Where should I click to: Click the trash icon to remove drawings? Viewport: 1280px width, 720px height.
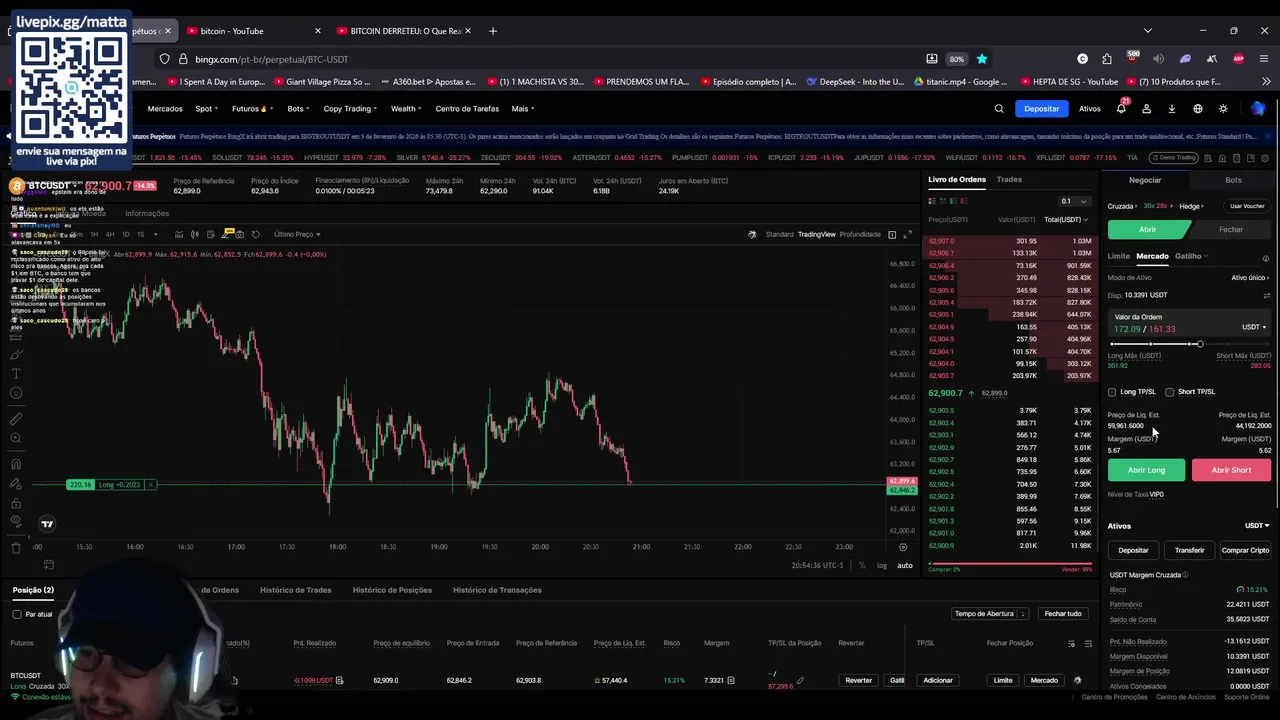(x=16, y=548)
